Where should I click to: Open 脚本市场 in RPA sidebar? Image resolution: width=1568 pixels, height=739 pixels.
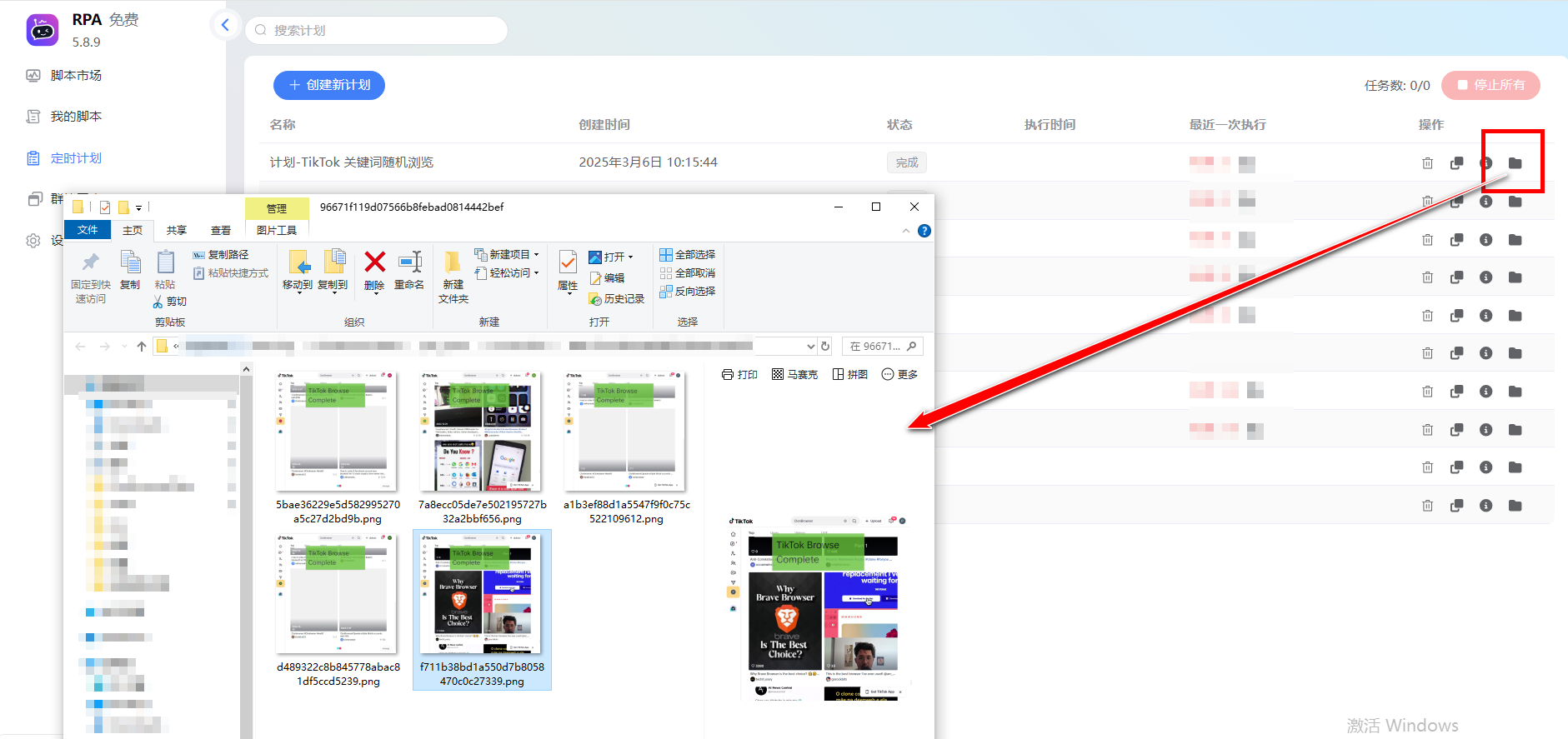[76, 76]
